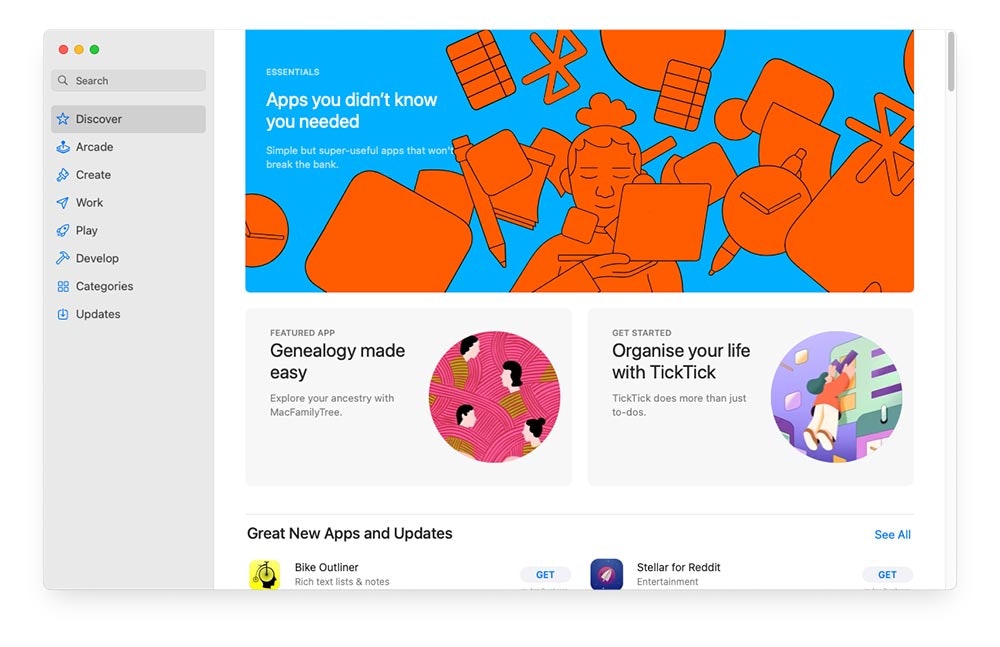Viewport: 1000px width, 647px height.
Task: Select the Create paintbrush icon
Action: [x=62, y=175]
